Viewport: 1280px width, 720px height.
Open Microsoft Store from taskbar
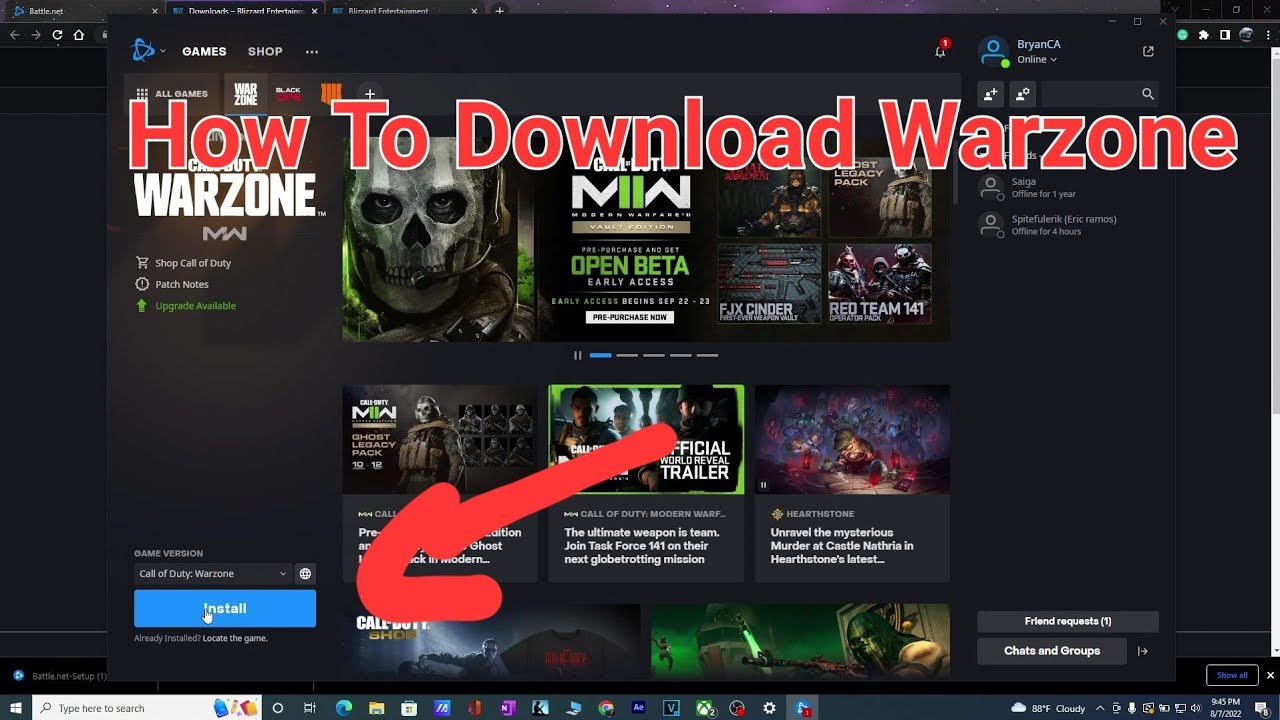pyautogui.click(x=409, y=708)
